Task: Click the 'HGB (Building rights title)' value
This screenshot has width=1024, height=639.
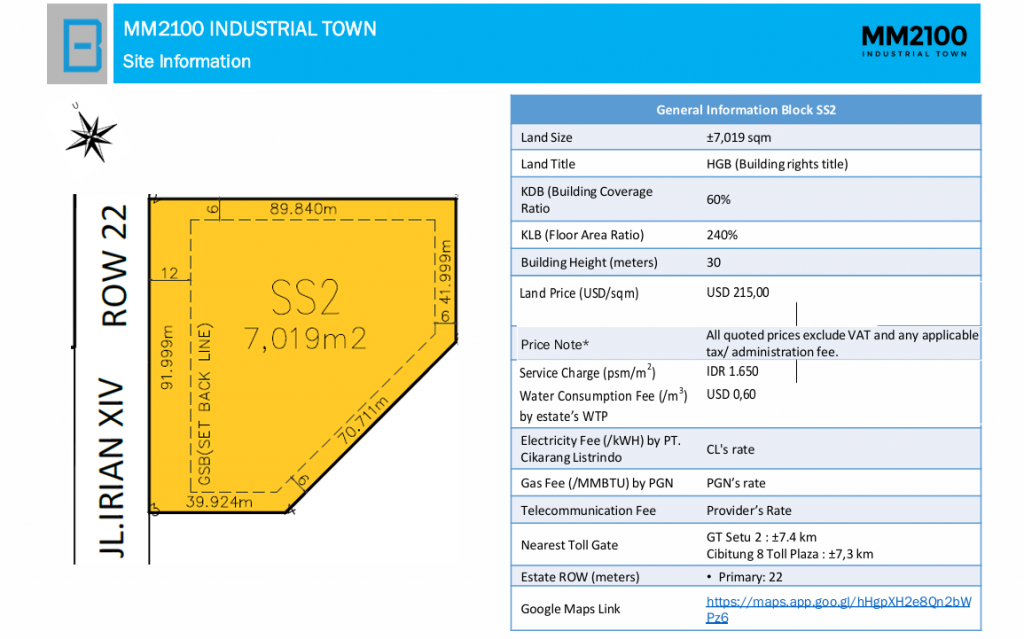Action: (777, 164)
